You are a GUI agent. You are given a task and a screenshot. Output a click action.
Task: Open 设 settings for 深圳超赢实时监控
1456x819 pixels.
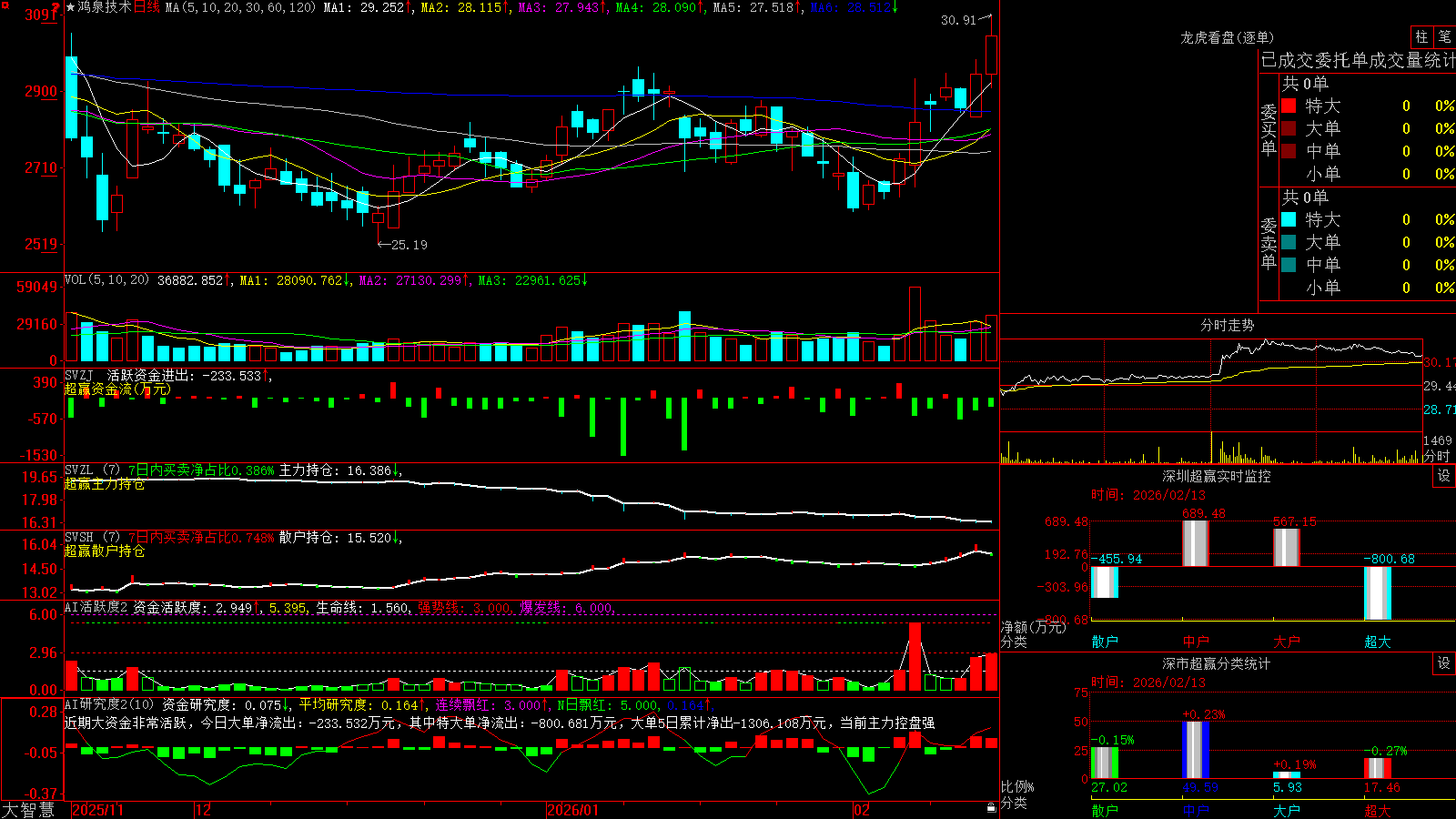[1444, 476]
